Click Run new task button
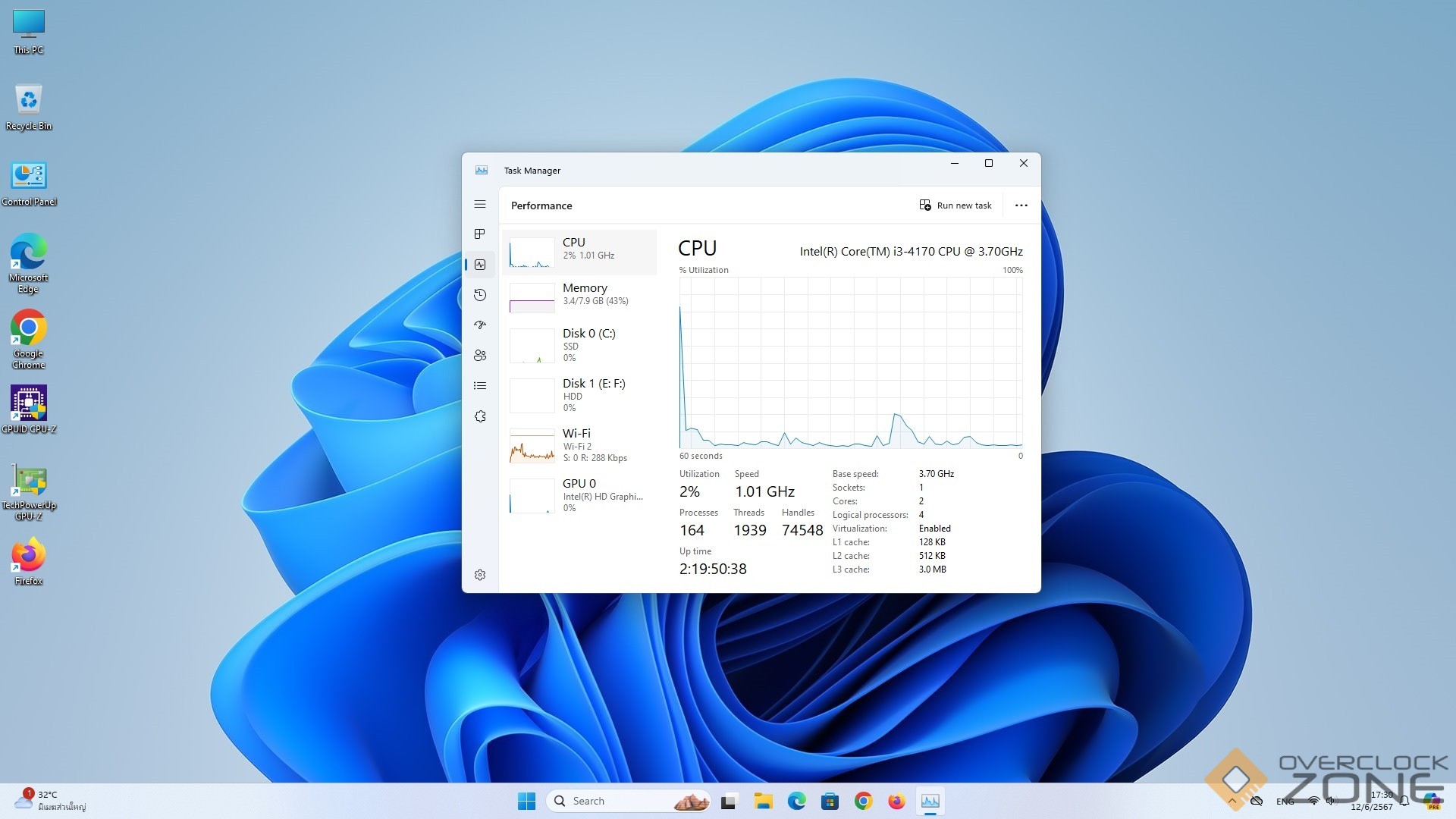Viewport: 1456px width, 819px height. [955, 206]
